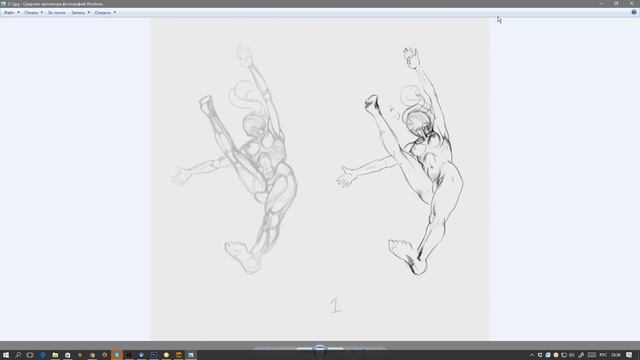Viewport: 640px width, 360px height.
Task: Open the Открыть menu
Action: click(x=105, y=13)
